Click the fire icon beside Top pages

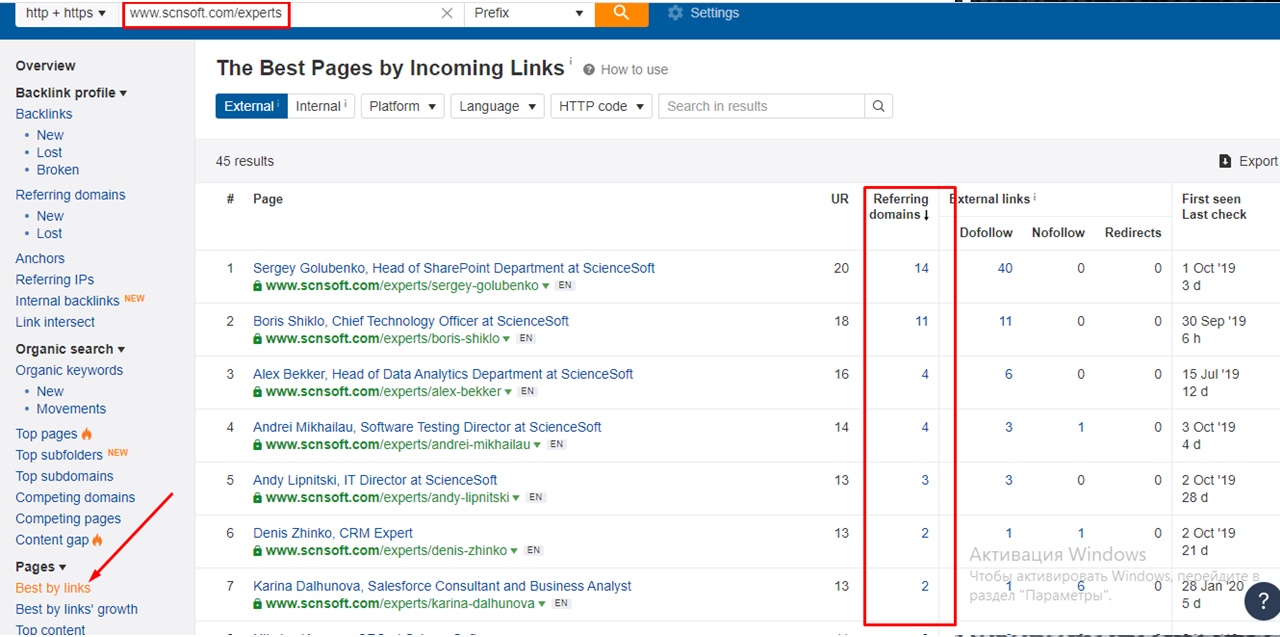[x=87, y=433]
